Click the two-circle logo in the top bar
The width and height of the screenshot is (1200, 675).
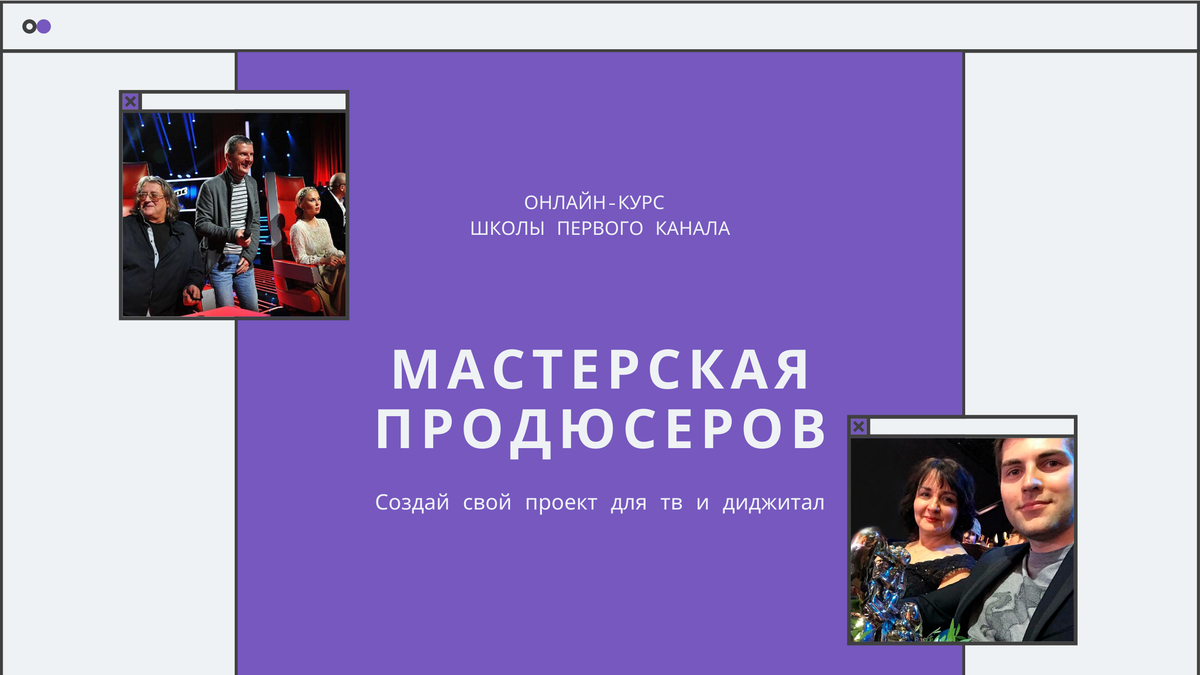(37, 26)
